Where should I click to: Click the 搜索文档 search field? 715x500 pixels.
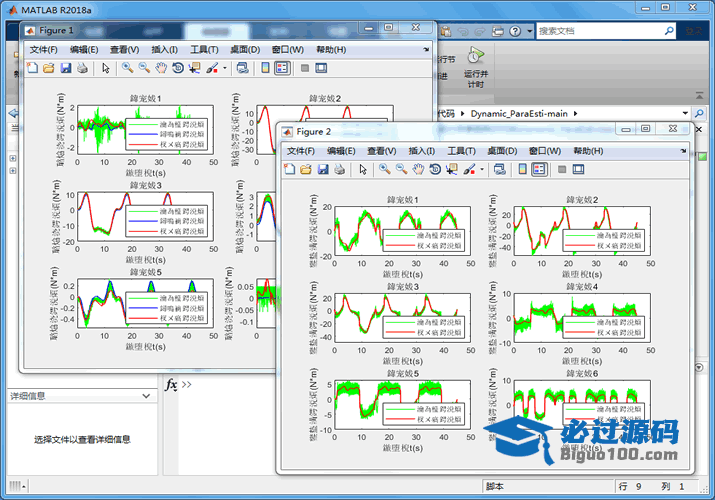pos(600,31)
